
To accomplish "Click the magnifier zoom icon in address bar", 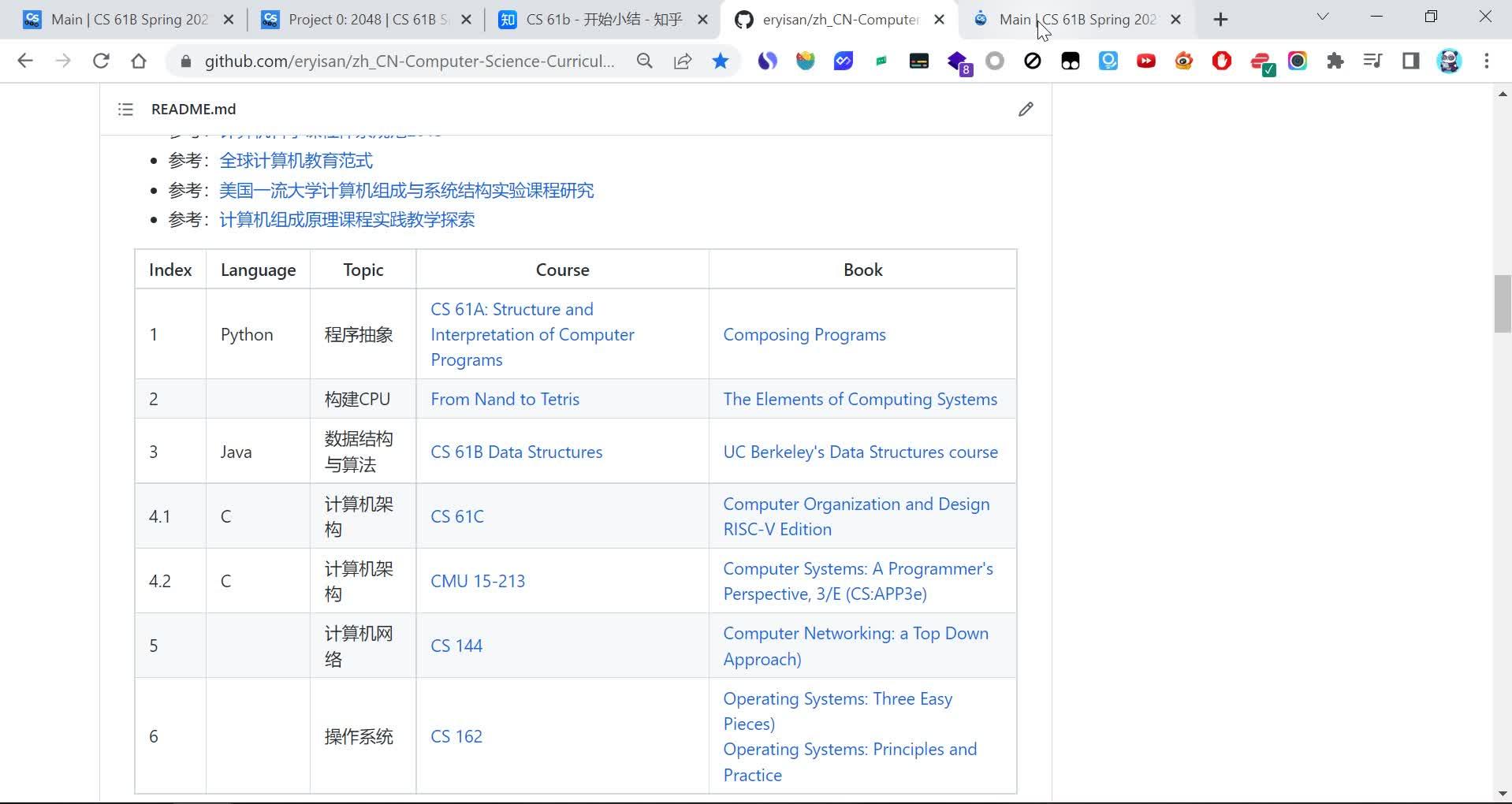I will pyautogui.click(x=645, y=61).
